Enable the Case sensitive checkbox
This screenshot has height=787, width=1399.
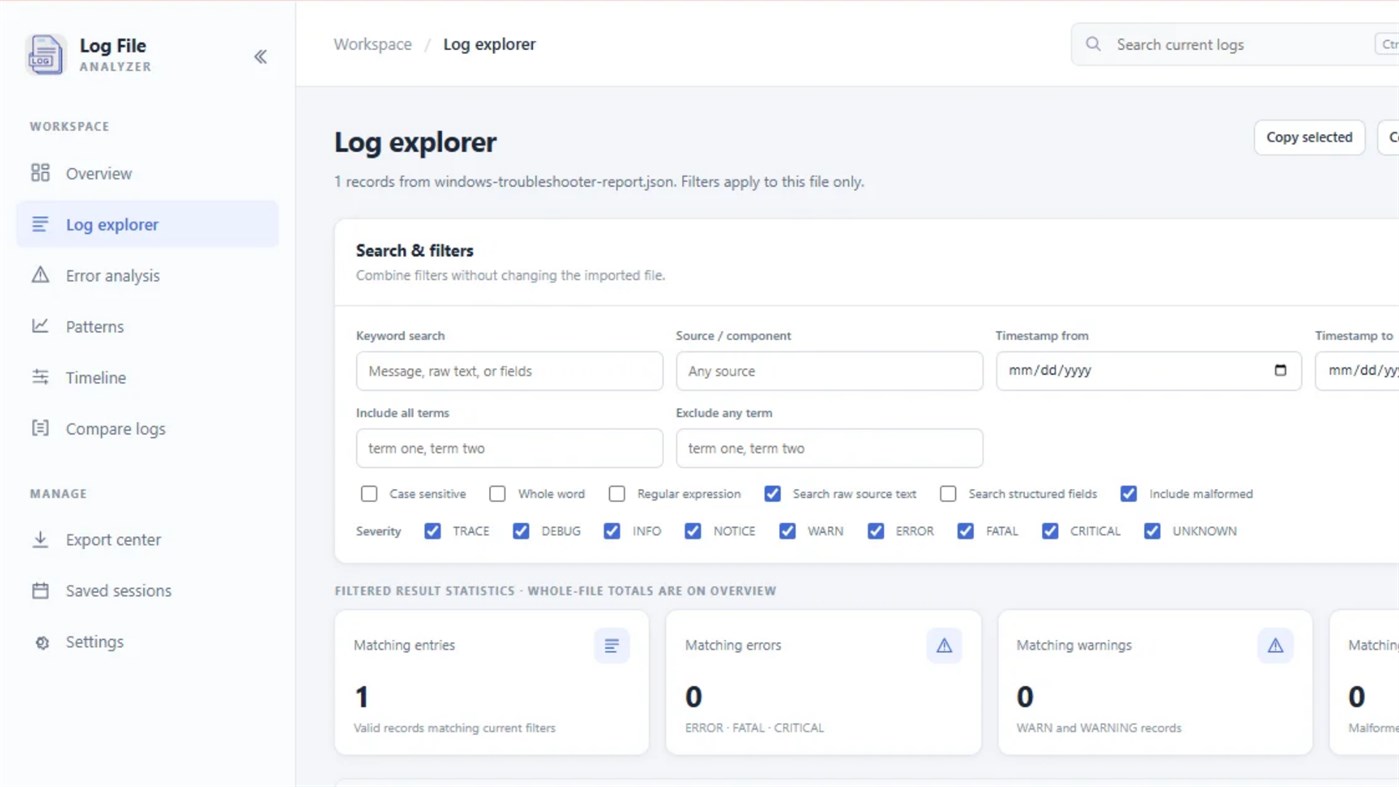(369, 494)
